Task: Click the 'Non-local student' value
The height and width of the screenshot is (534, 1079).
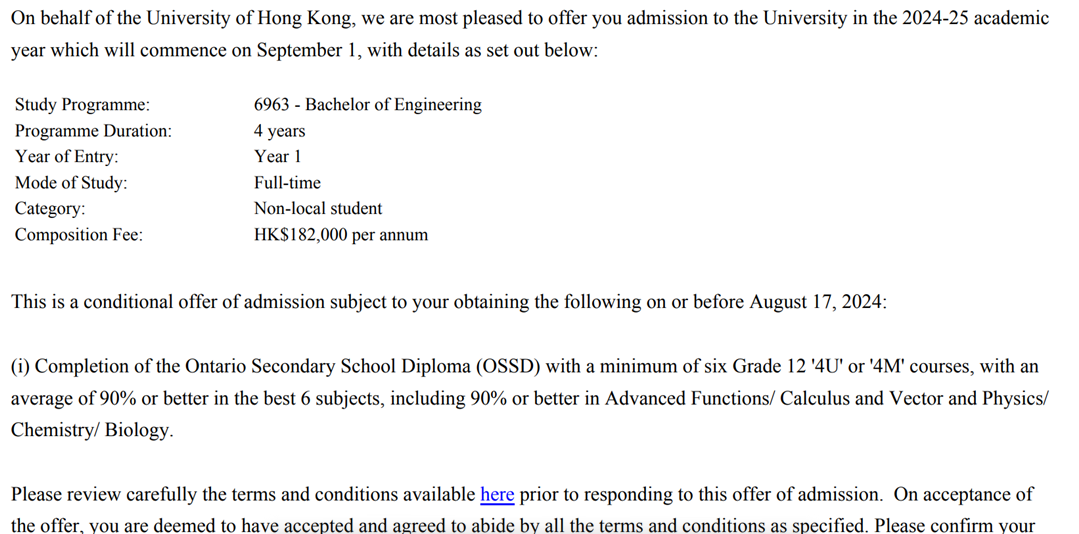Action: pos(317,209)
